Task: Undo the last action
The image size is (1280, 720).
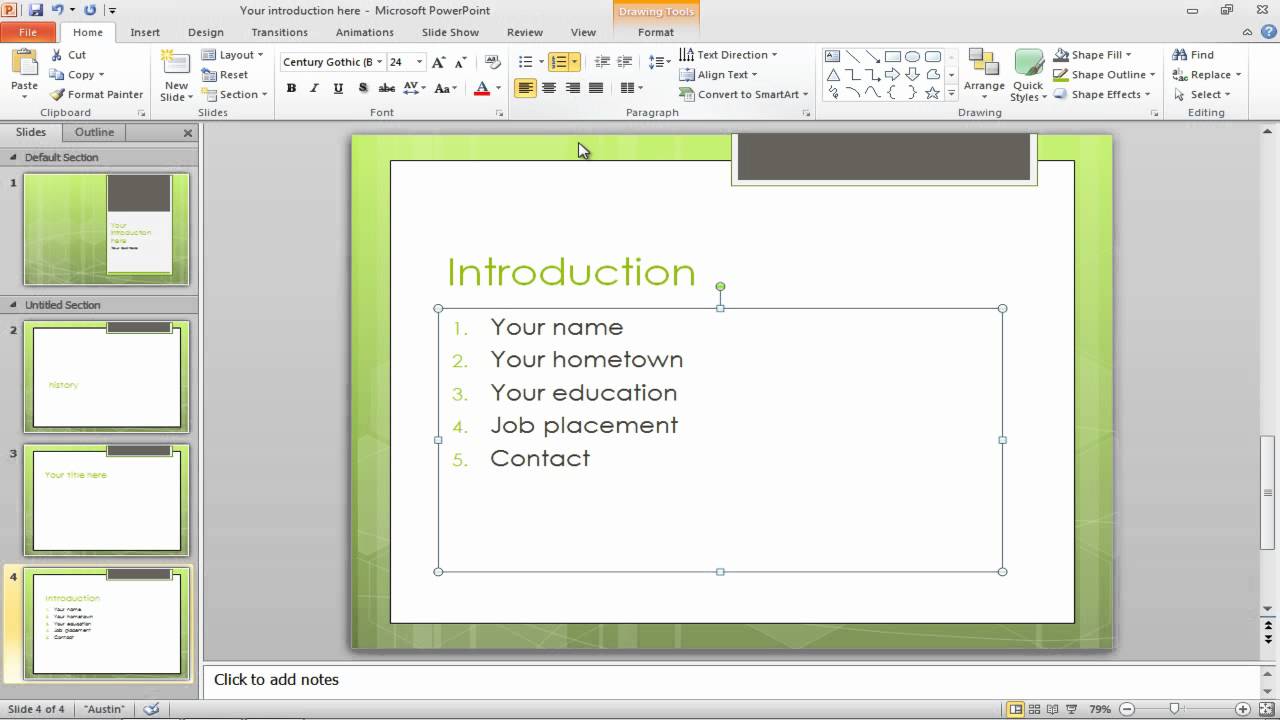Action: (58, 10)
